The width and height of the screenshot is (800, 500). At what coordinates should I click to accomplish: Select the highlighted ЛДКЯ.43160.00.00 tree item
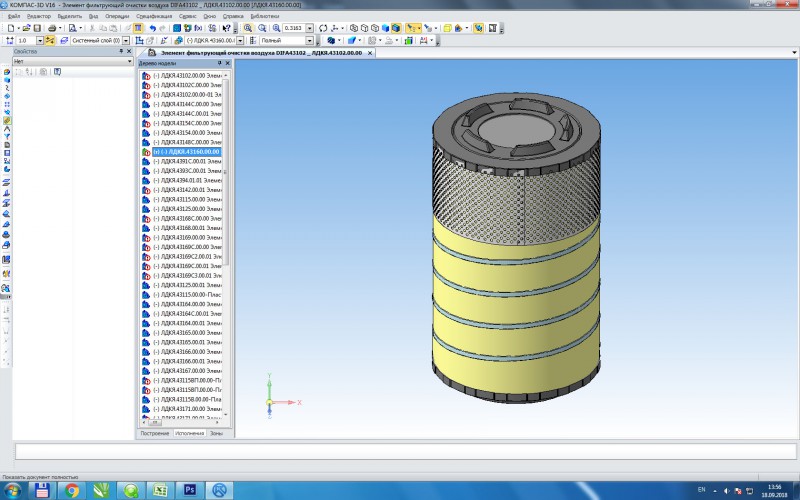pos(187,151)
